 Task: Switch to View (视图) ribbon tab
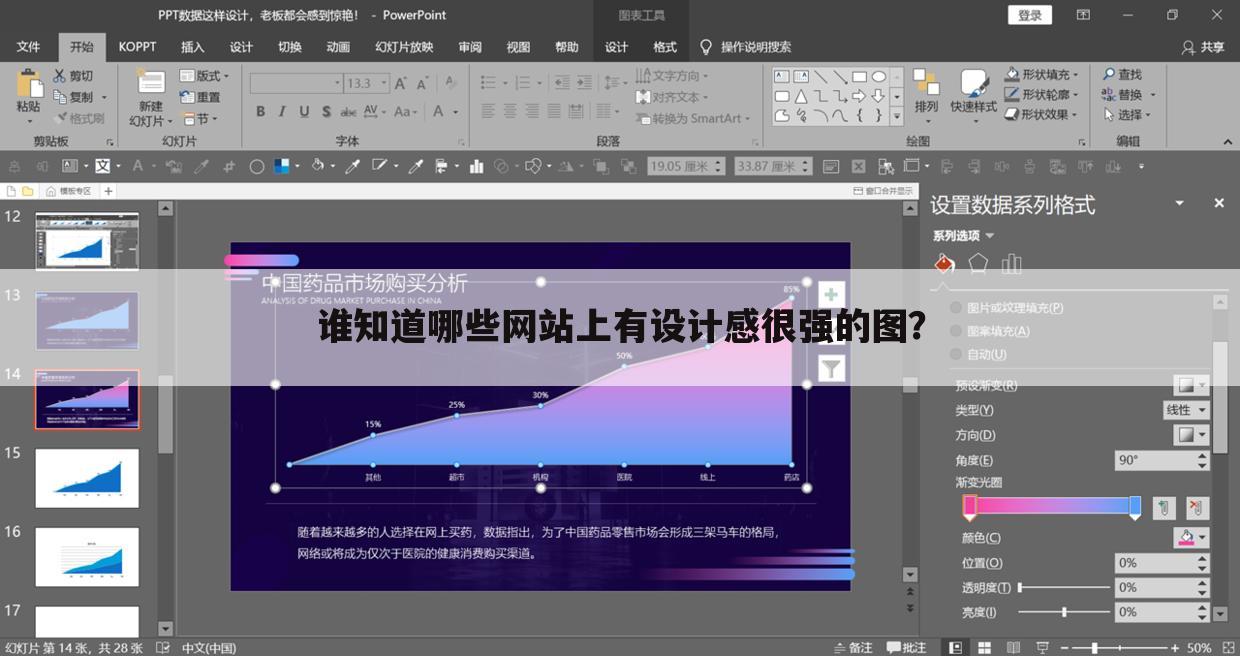[518, 47]
